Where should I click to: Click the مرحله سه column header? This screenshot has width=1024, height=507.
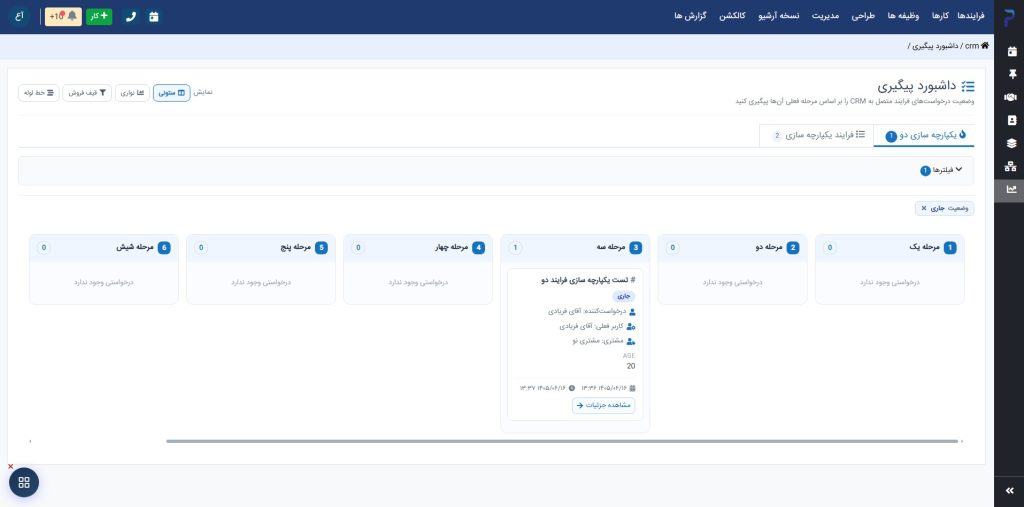tap(575, 248)
